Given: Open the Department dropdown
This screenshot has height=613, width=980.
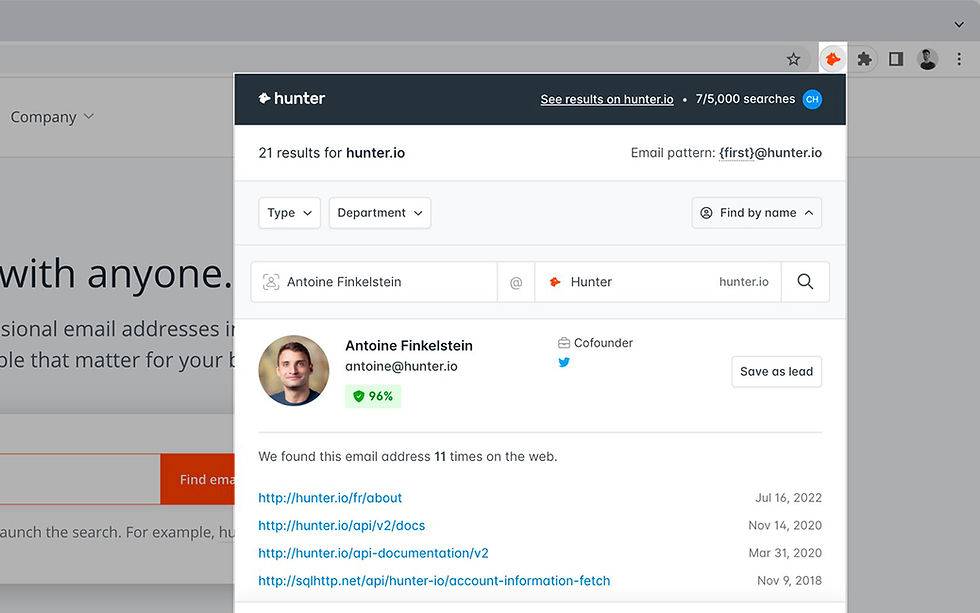Looking at the screenshot, I should coord(379,212).
